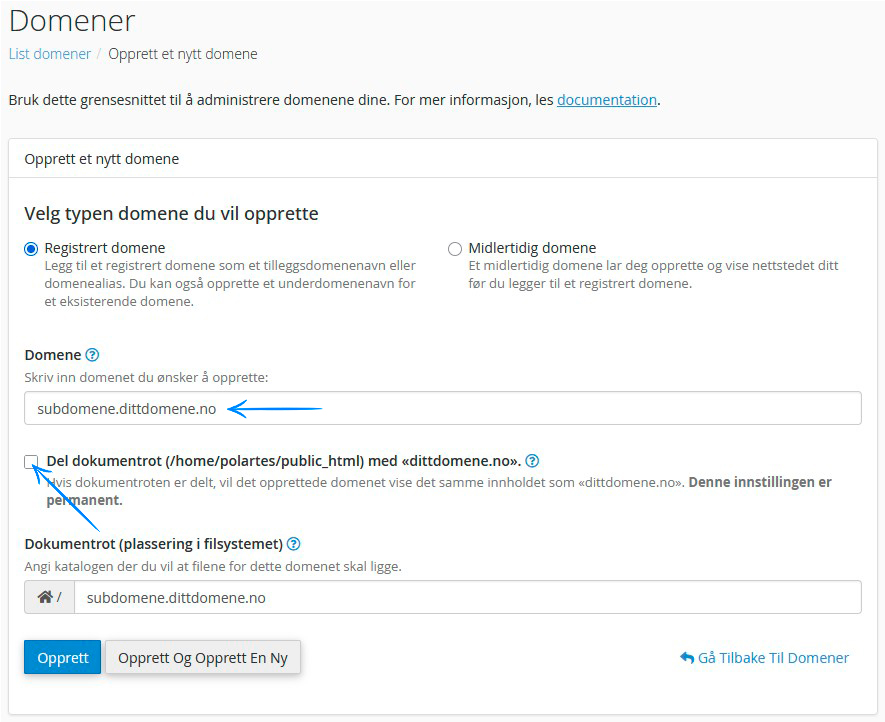The width and height of the screenshot is (885, 722).
Task: Click the bold Domene field label
Action: [x=52, y=354]
